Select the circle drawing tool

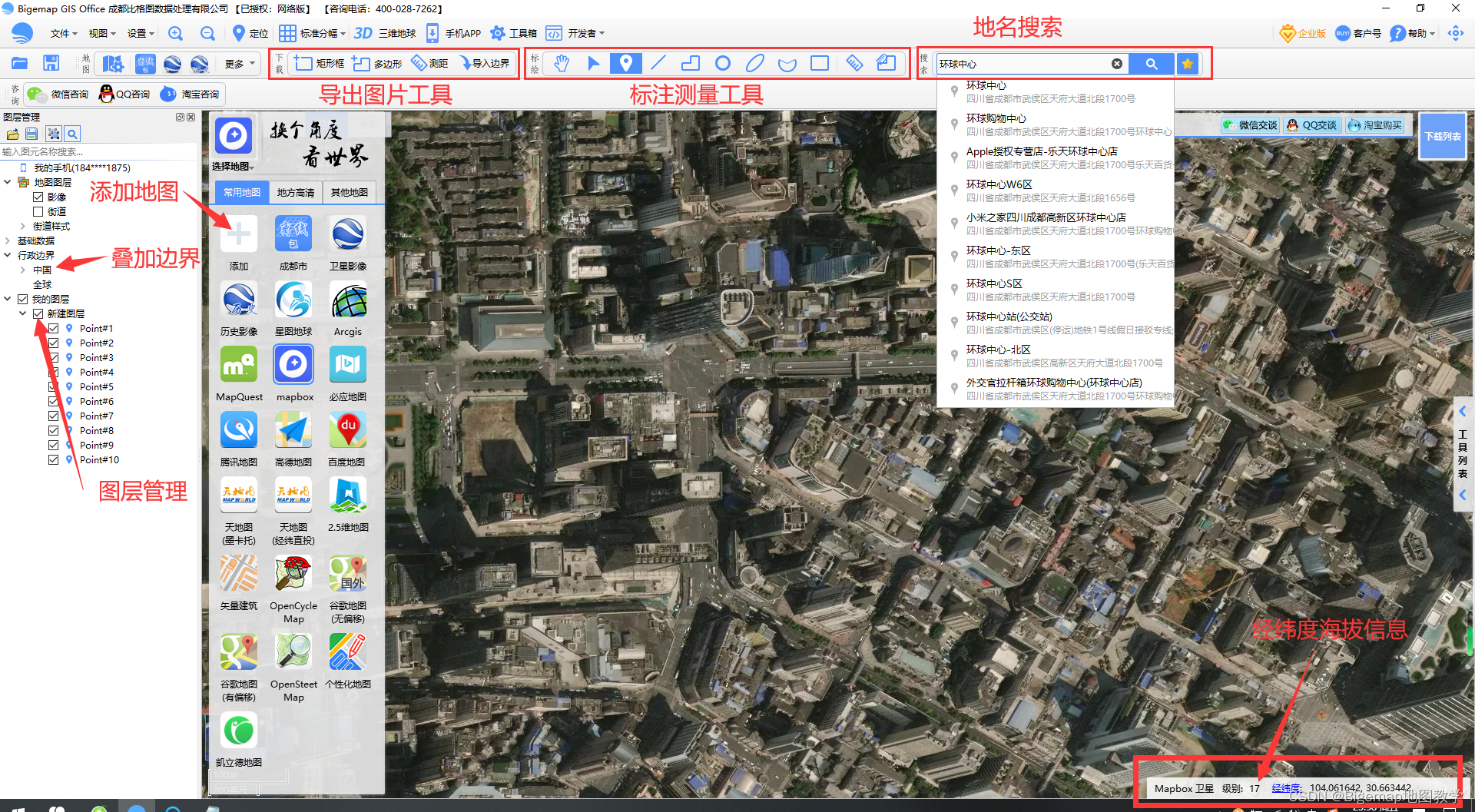(722, 63)
